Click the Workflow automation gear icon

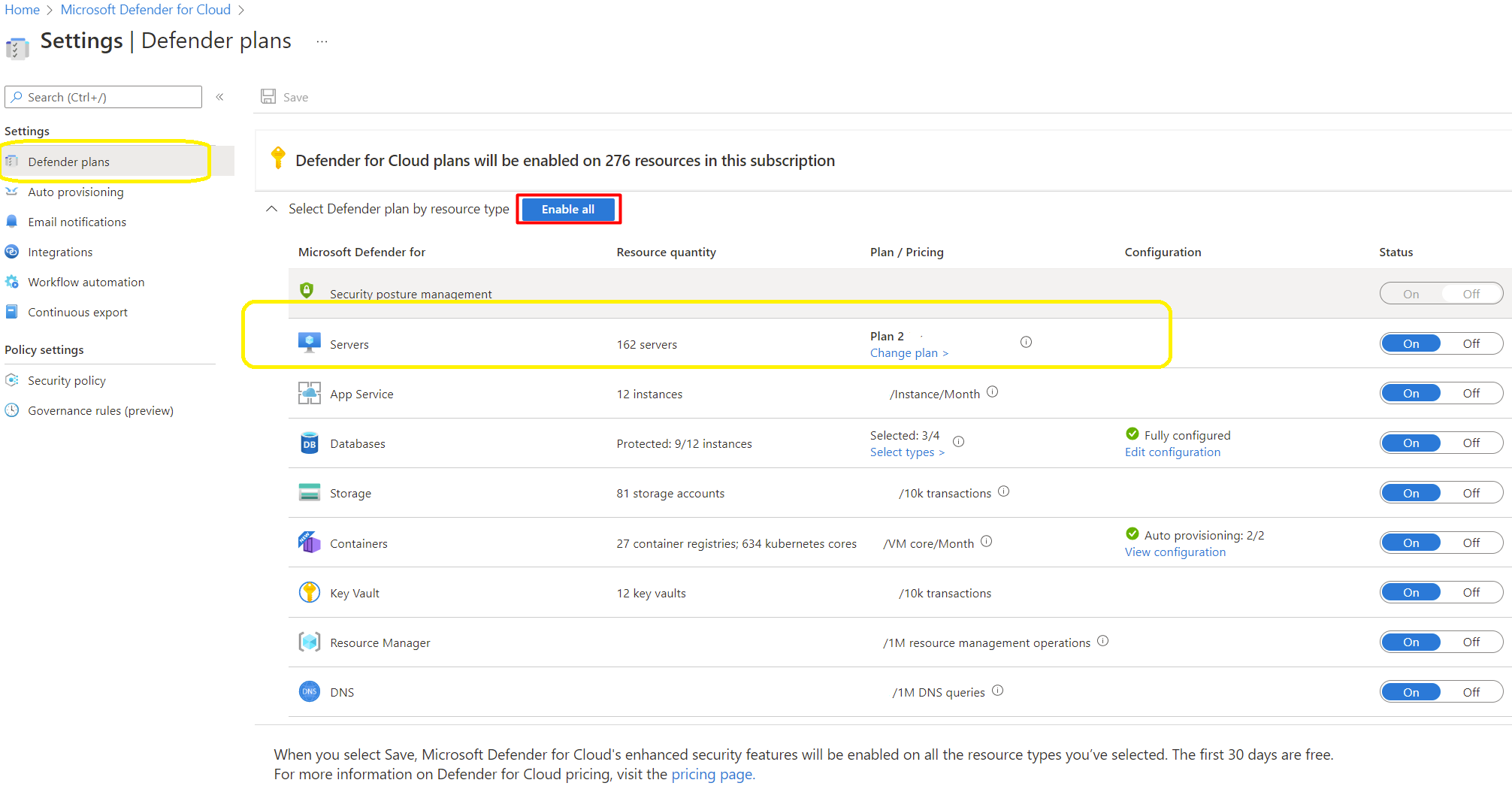point(12,282)
